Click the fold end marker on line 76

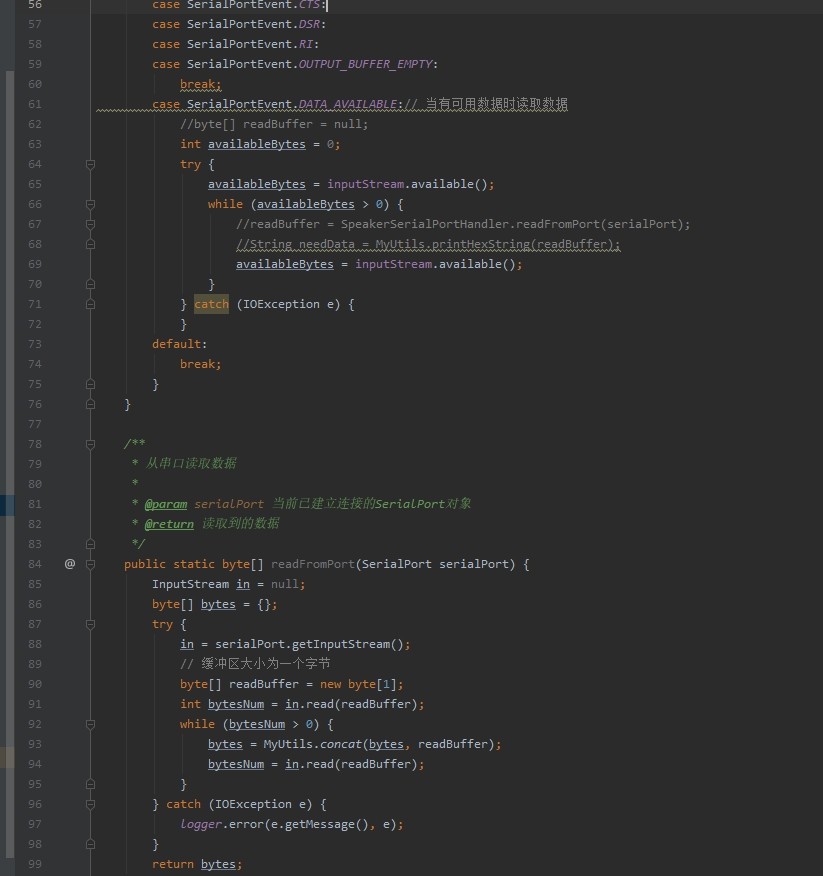pyautogui.click(x=91, y=404)
